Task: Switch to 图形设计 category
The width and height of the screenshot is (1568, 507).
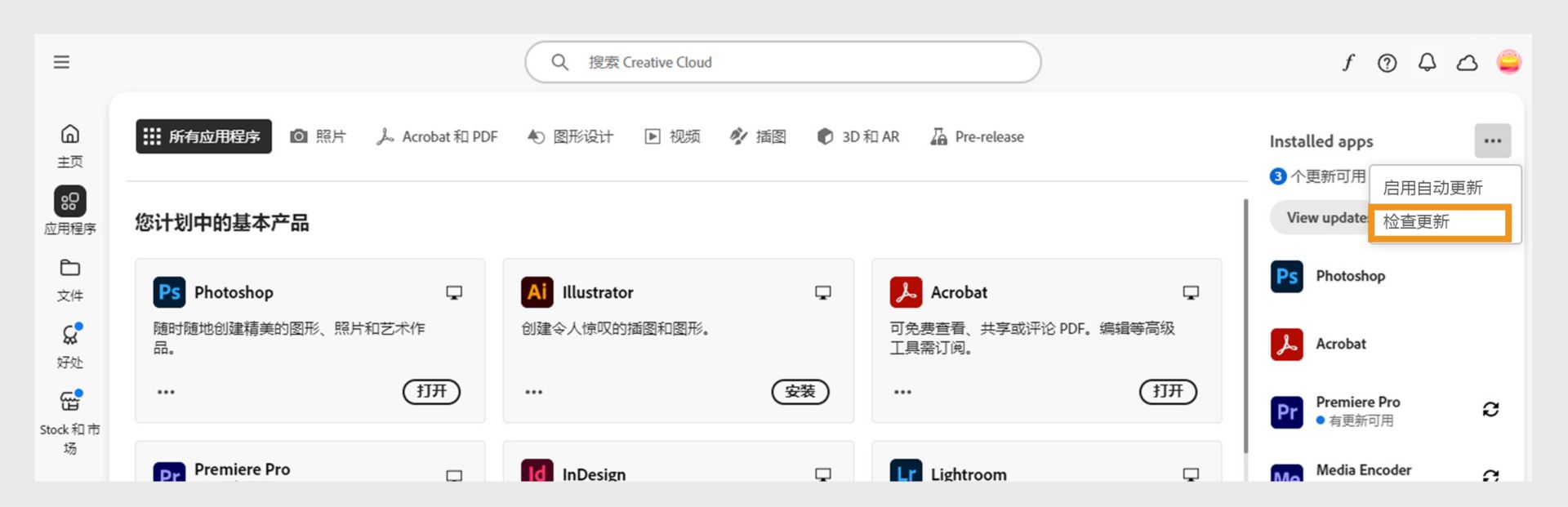Action: point(570,136)
